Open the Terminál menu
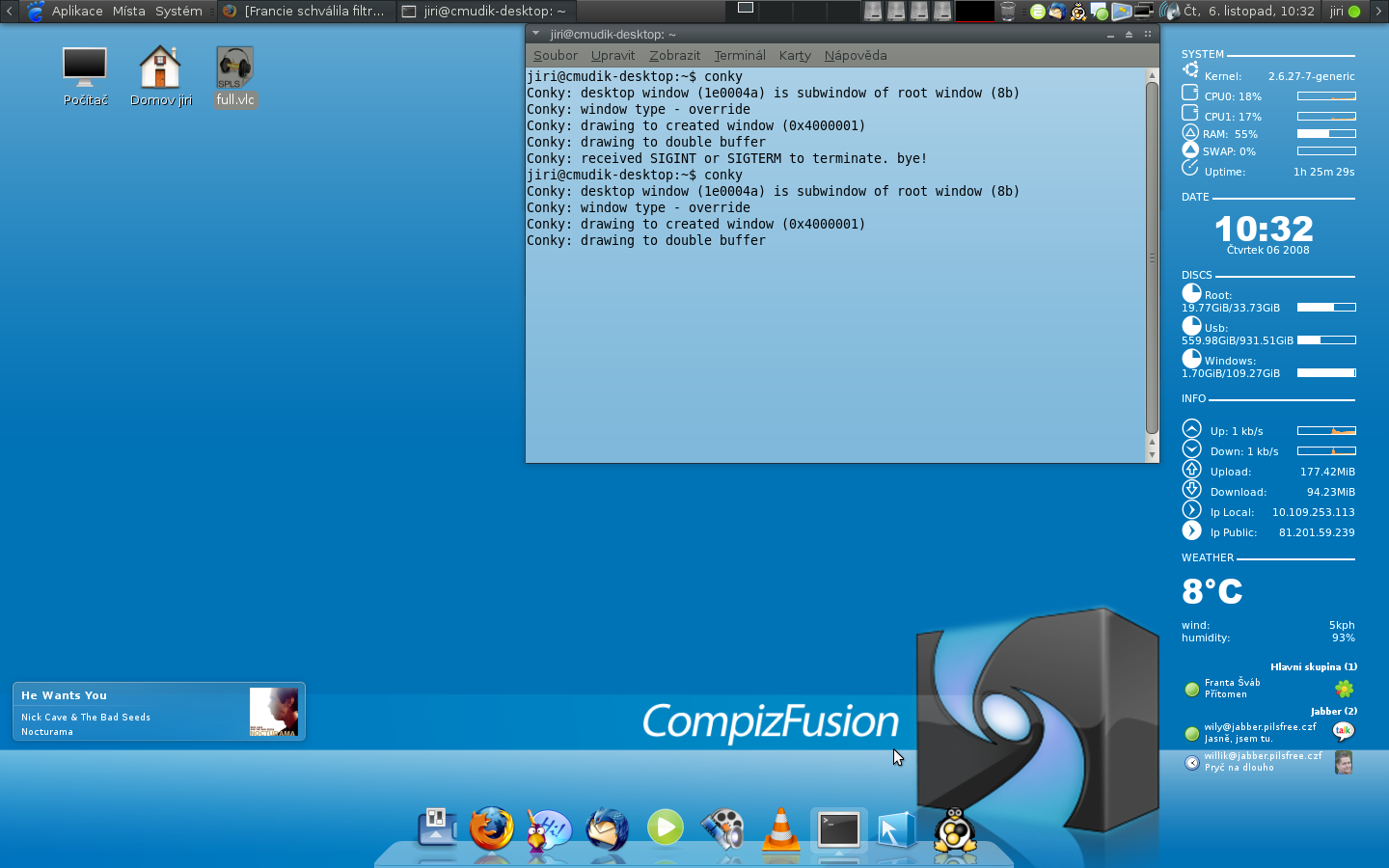 click(x=740, y=55)
